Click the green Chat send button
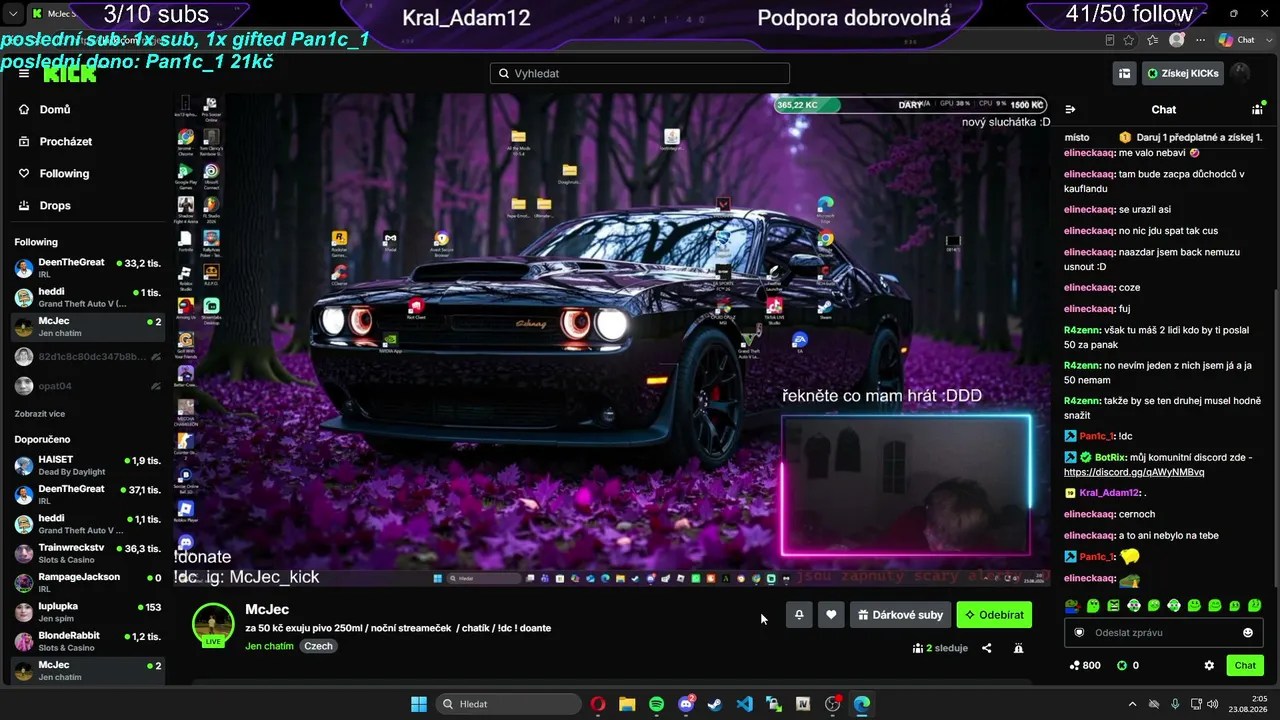The height and width of the screenshot is (720, 1280). (x=1245, y=665)
